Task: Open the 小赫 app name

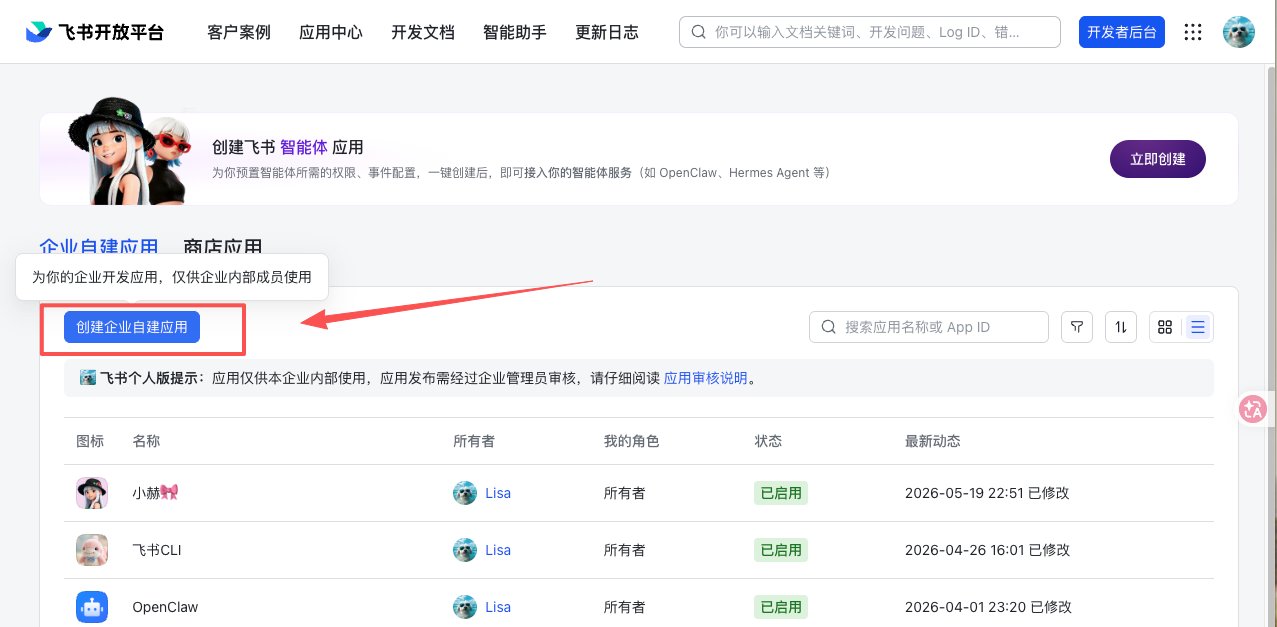Action: point(155,493)
